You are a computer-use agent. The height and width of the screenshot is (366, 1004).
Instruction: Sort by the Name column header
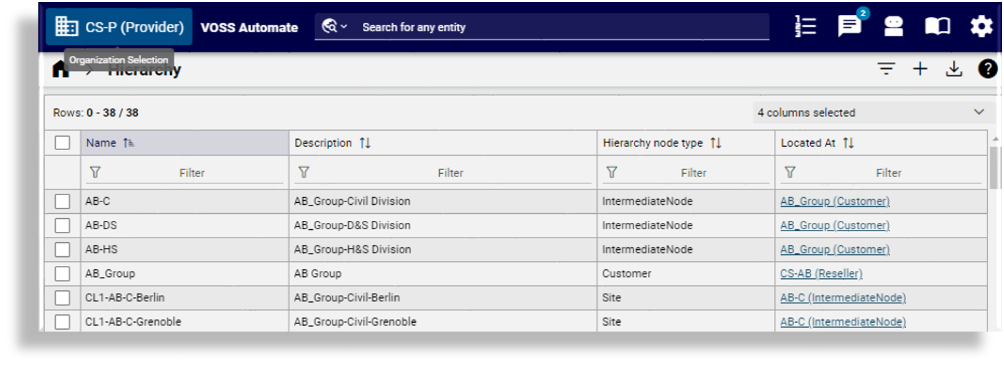coord(184,143)
